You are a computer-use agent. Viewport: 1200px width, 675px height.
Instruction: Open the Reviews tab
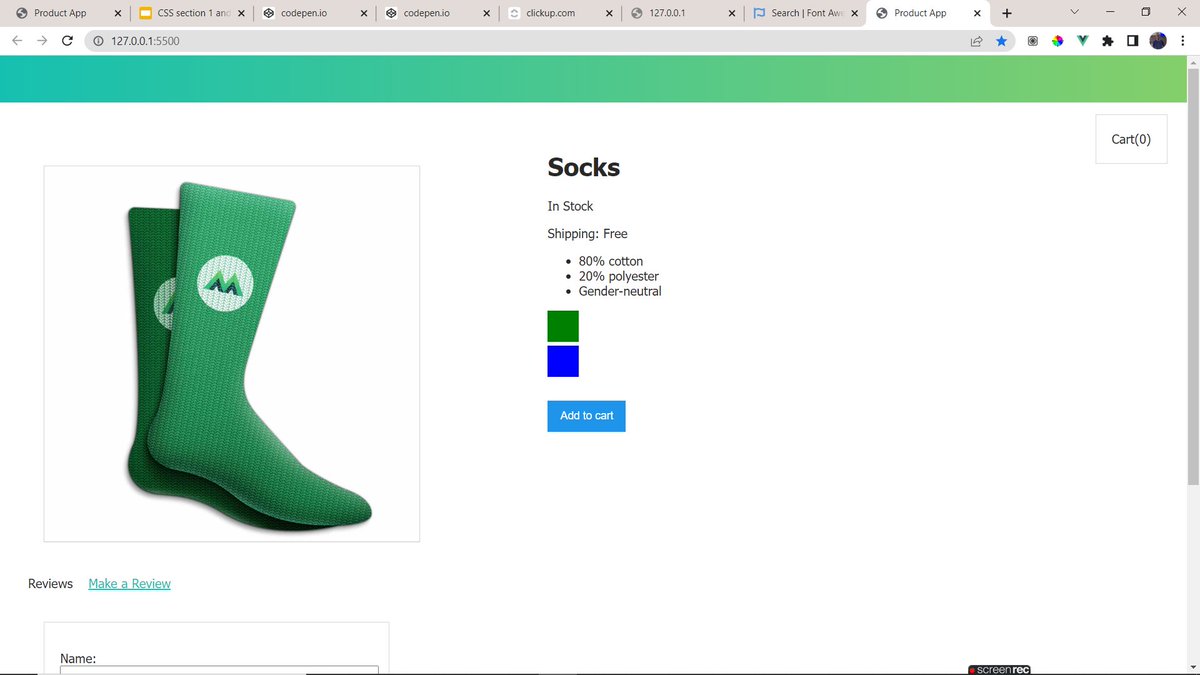click(x=50, y=584)
